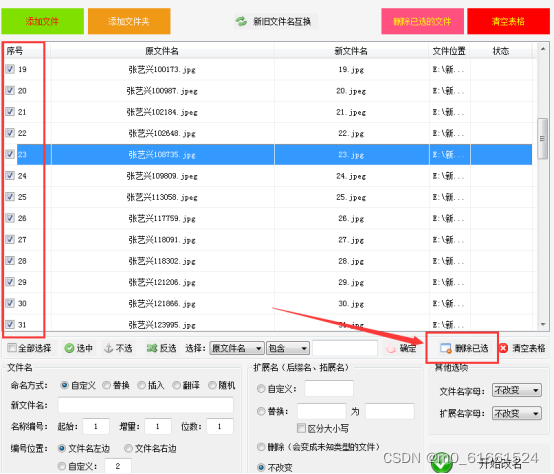Click the 状态 column header
Screen dimensions: 554x474
[x=501, y=51]
